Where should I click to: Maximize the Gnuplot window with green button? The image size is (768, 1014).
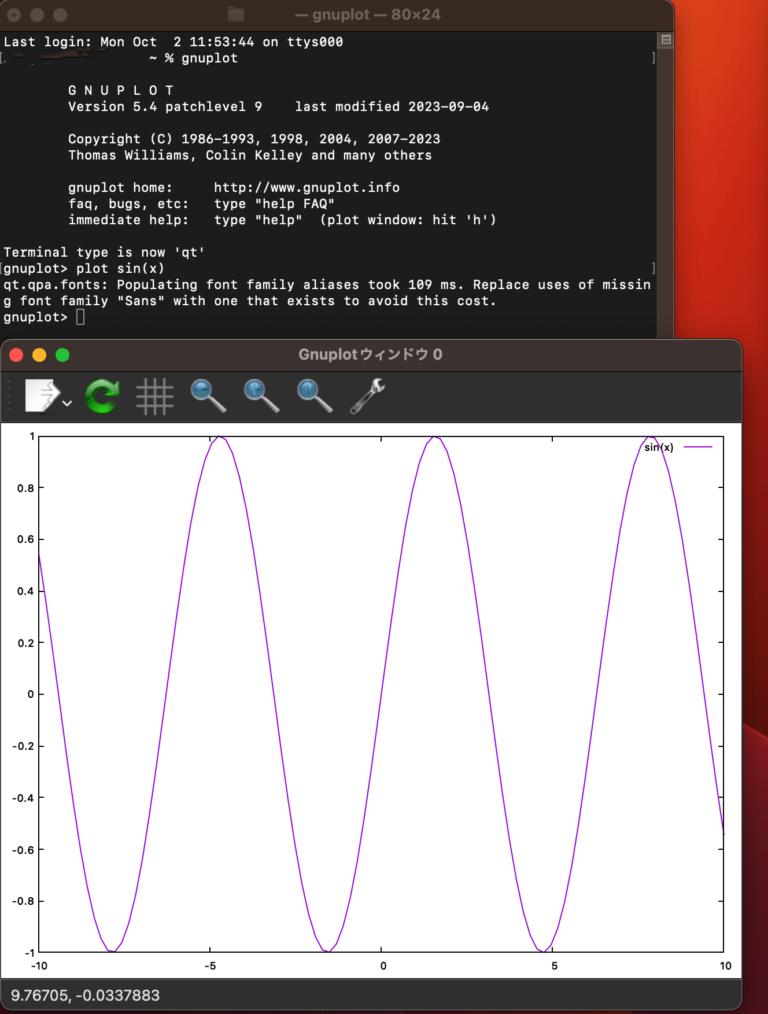point(62,355)
